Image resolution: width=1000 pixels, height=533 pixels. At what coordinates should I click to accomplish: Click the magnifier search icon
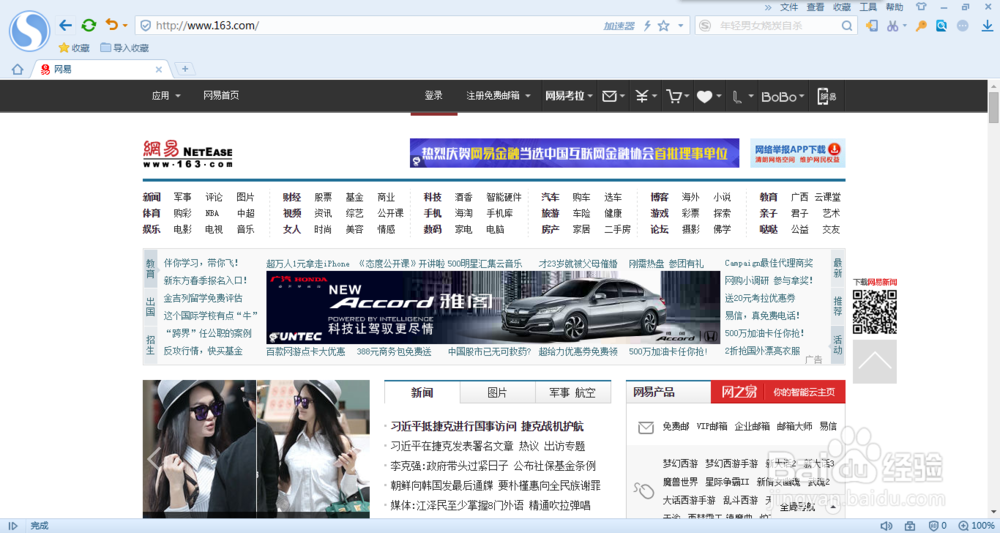click(x=846, y=26)
